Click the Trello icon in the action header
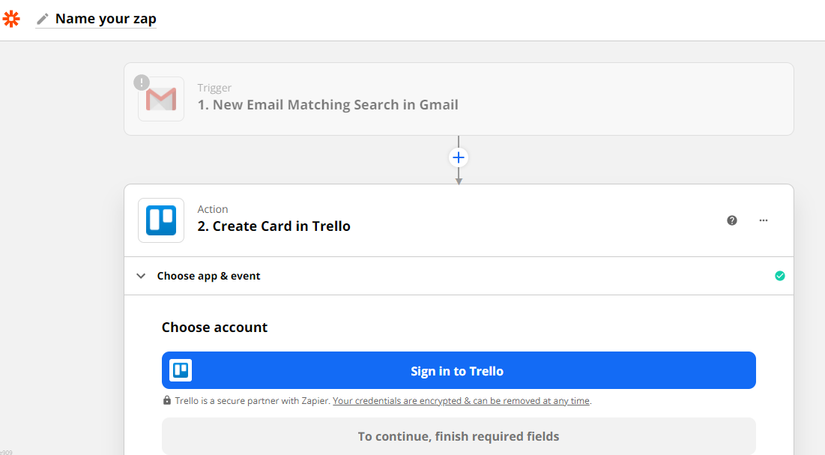 (161, 220)
